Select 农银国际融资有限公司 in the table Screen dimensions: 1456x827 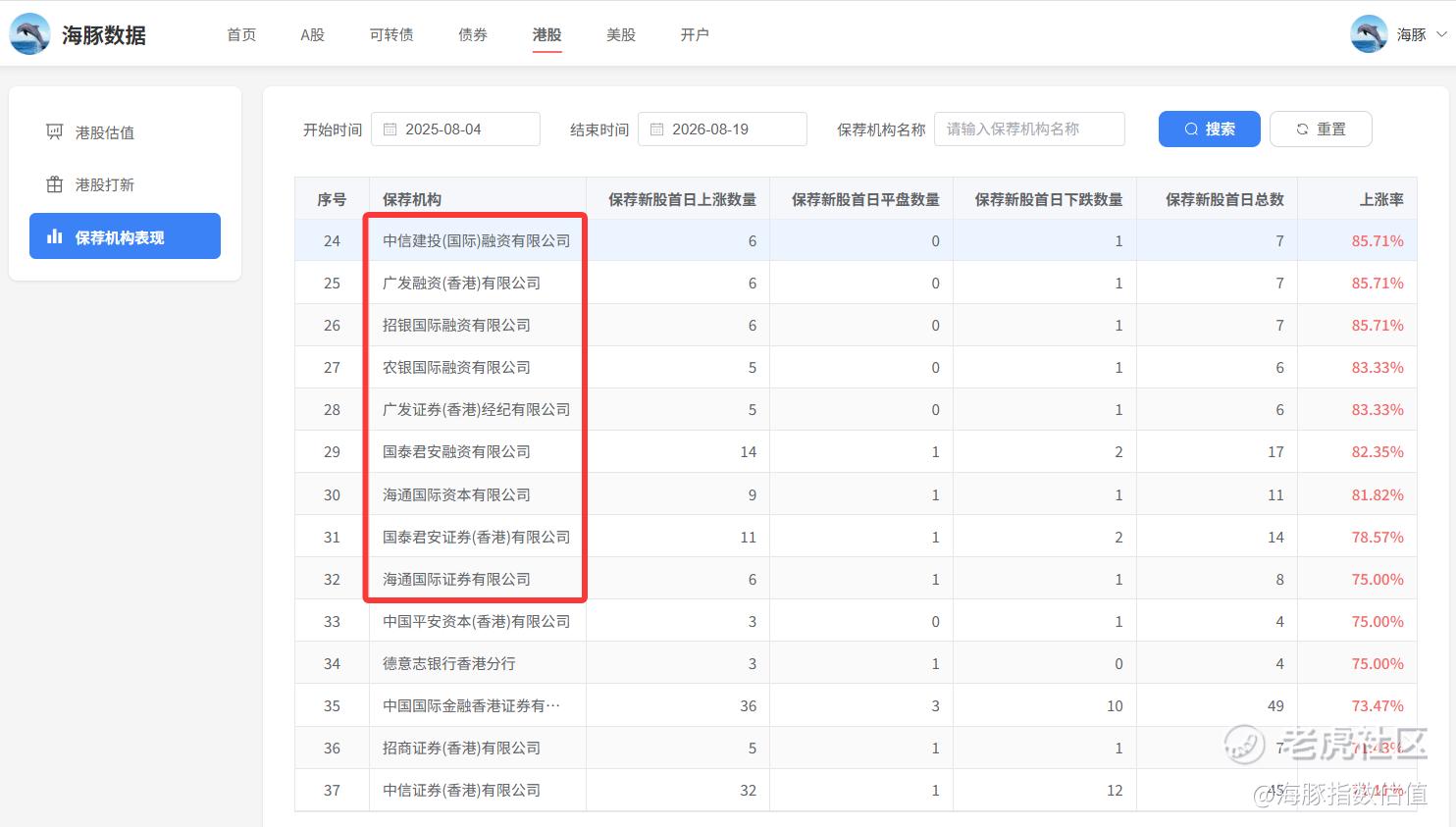pyautogui.click(x=456, y=368)
